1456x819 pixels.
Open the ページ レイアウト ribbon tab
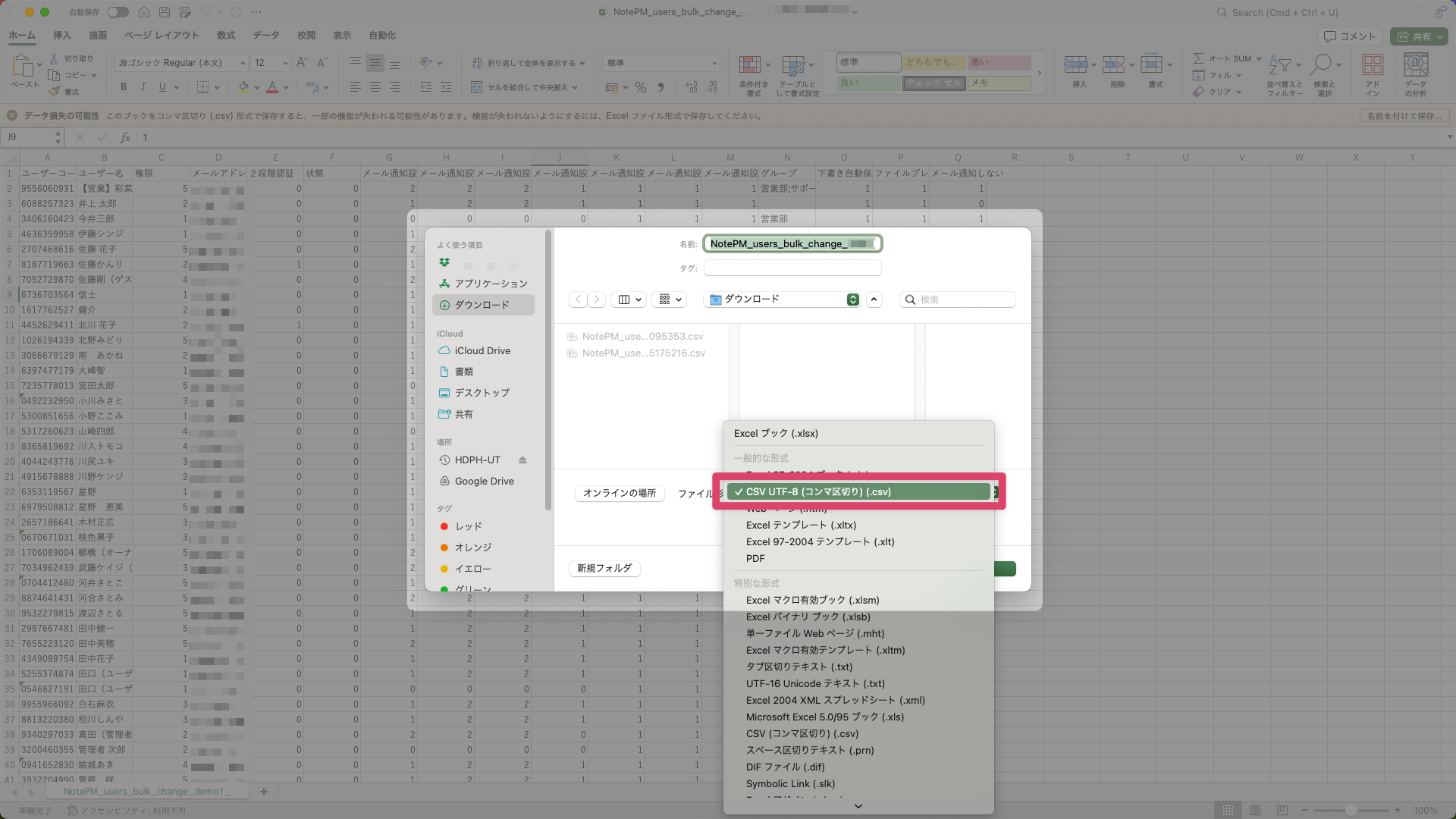point(162,36)
